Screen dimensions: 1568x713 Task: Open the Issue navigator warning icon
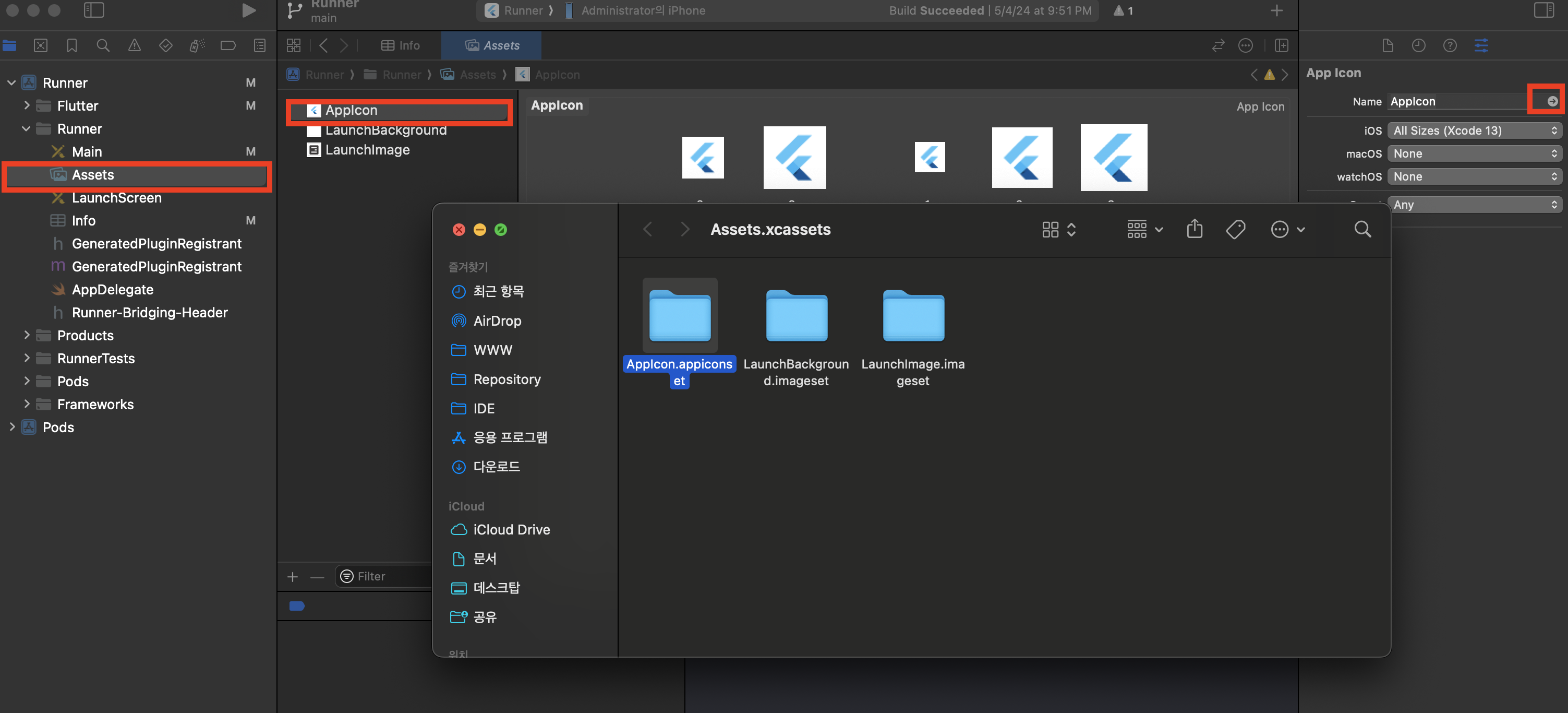(x=134, y=45)
